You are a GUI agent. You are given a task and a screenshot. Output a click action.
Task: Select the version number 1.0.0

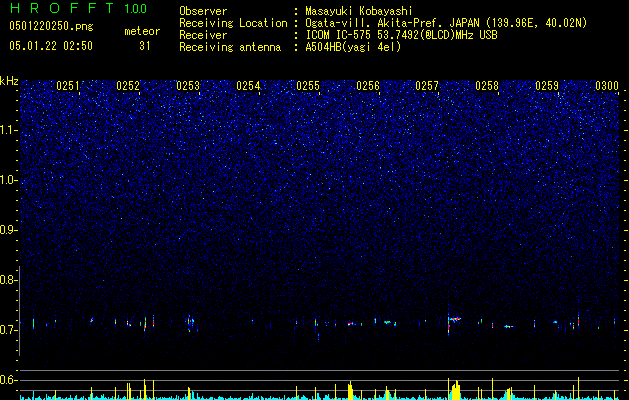coord(136,9)
